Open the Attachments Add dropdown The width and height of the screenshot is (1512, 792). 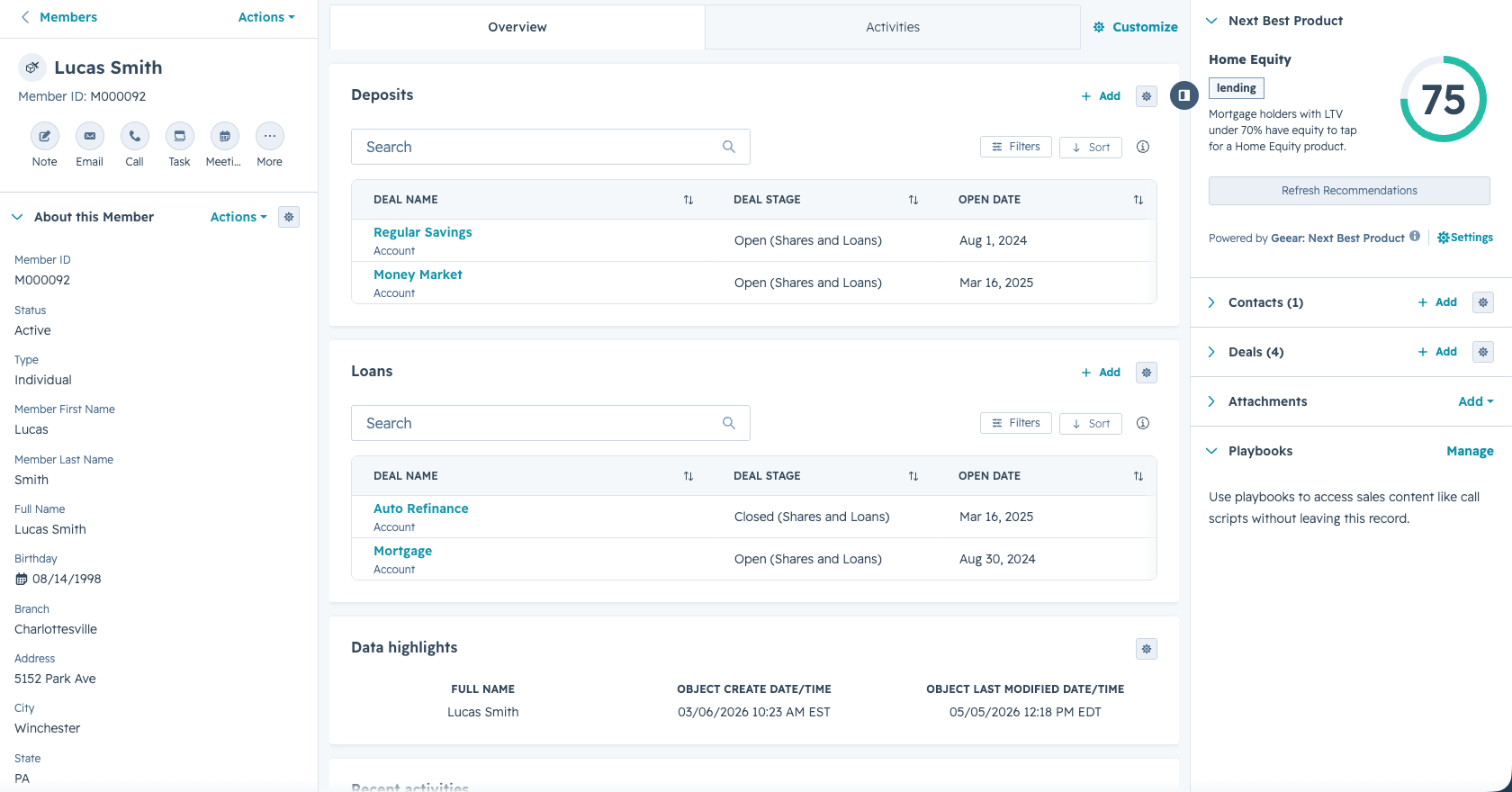click(x=1476, y=401)
